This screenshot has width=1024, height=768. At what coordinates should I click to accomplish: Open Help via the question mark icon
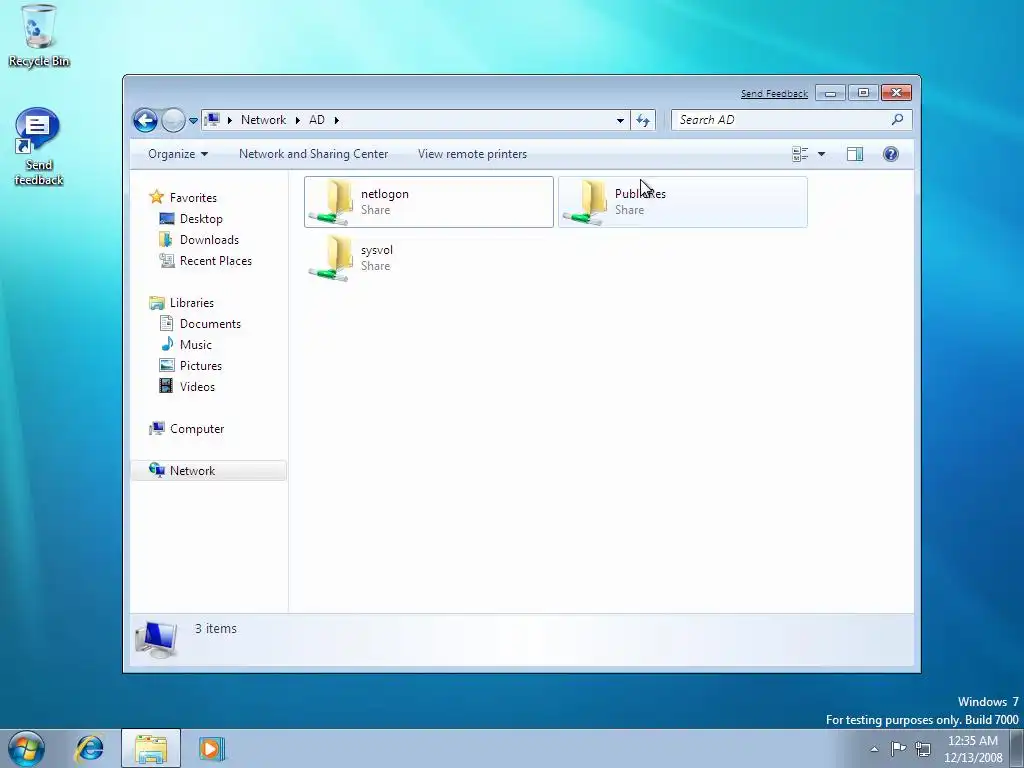pyautogui.click(x=891, y=154)
